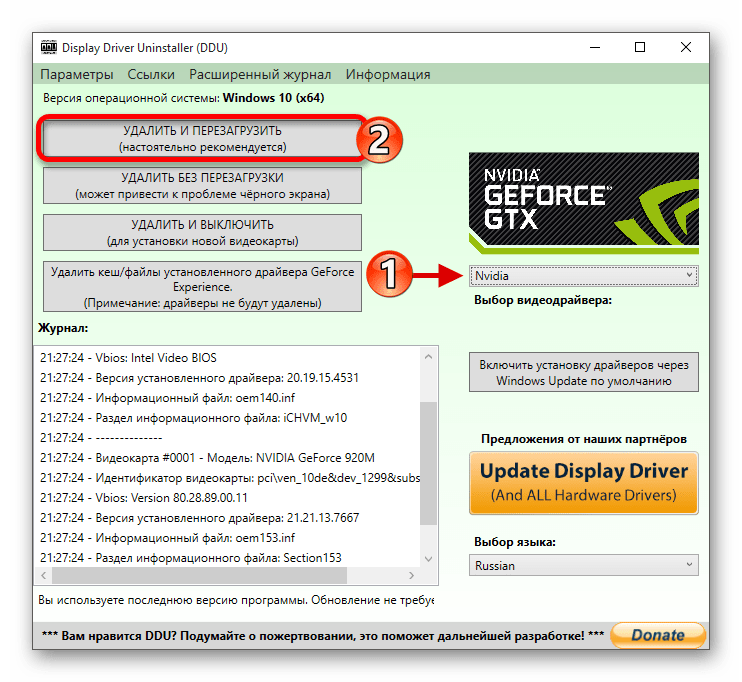Click log horizontal scroll left arrow
The image size is (742, 682).
coord(44,576)
